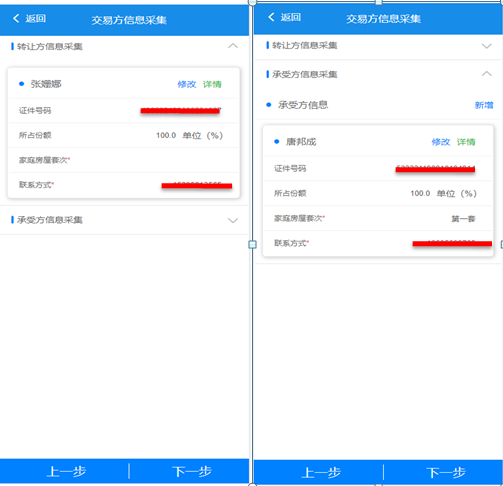Go back with 返回 on left screen

(29, 19)
